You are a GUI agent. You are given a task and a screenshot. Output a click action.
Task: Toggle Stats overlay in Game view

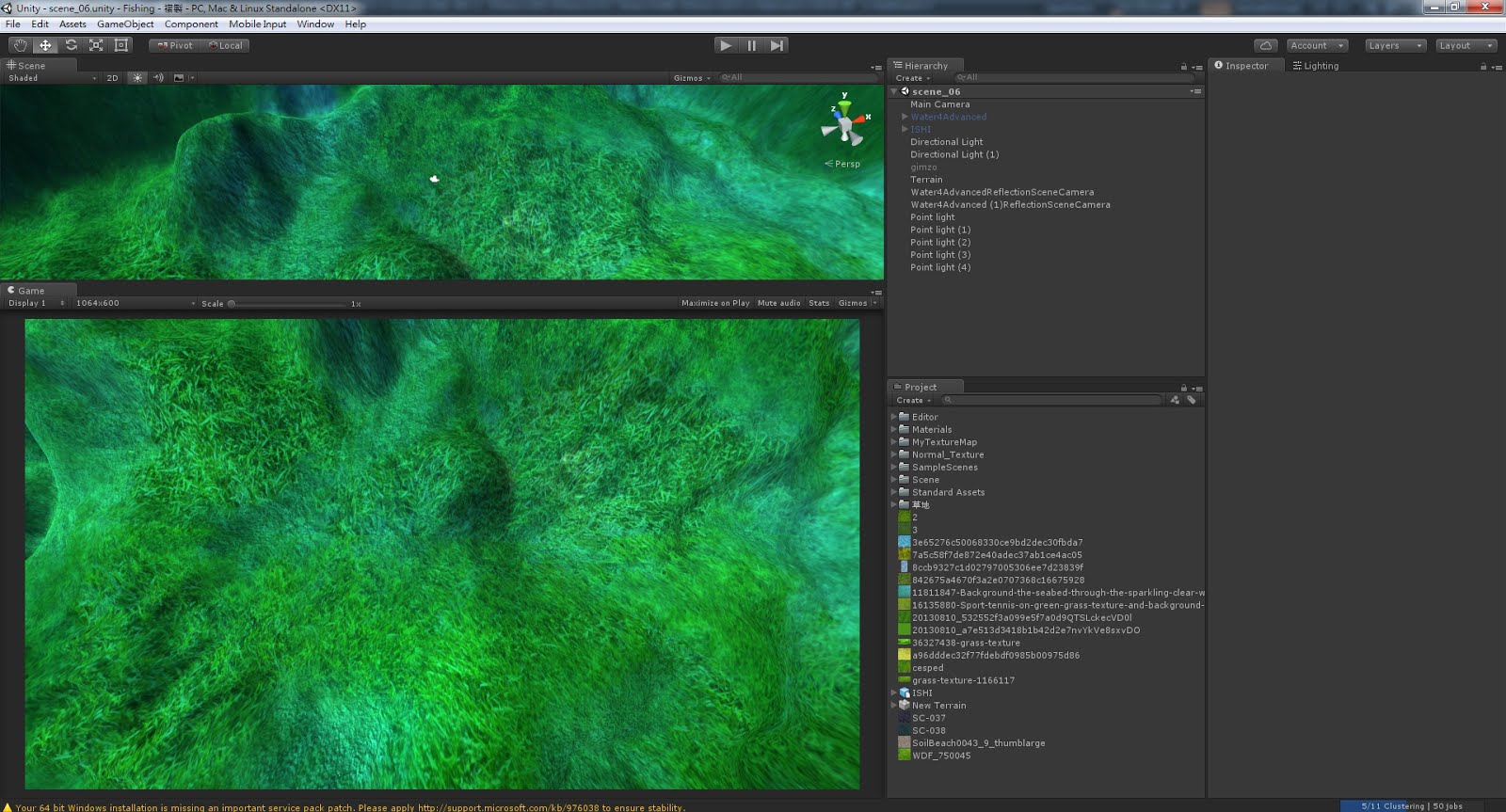(x=819, y=303)
